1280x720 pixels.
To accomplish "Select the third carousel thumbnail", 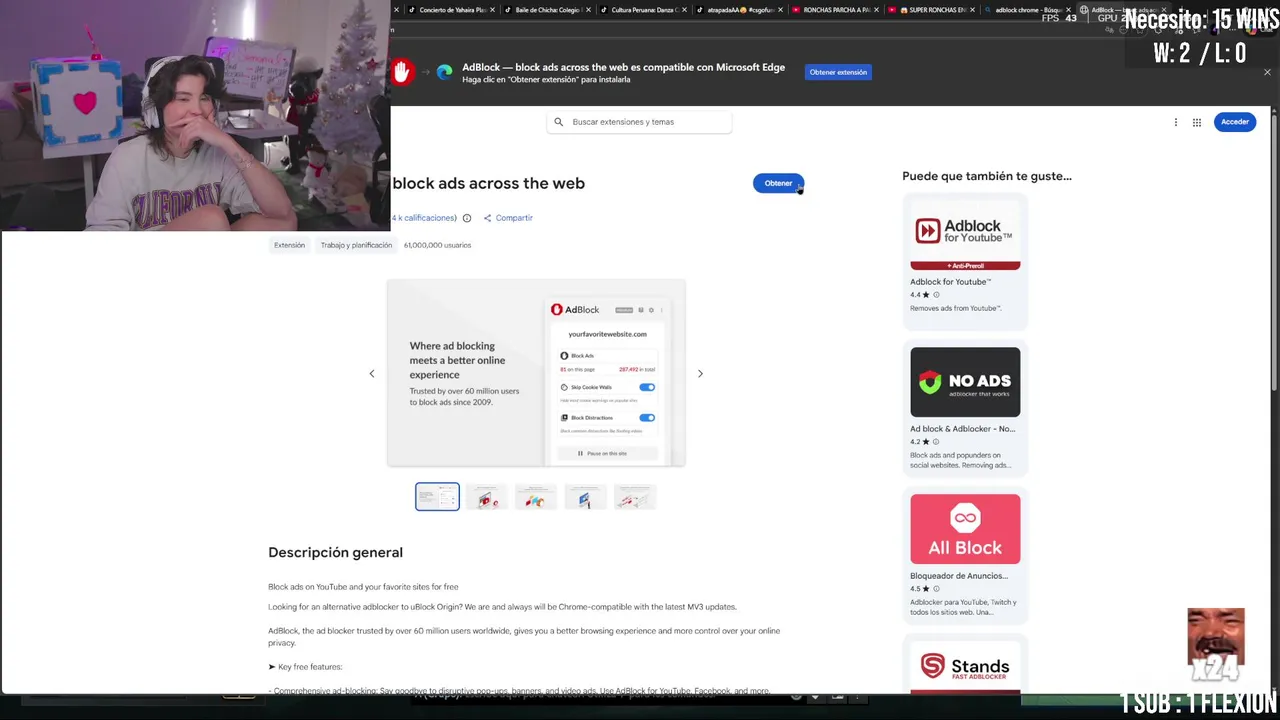I will coord(536,497).
